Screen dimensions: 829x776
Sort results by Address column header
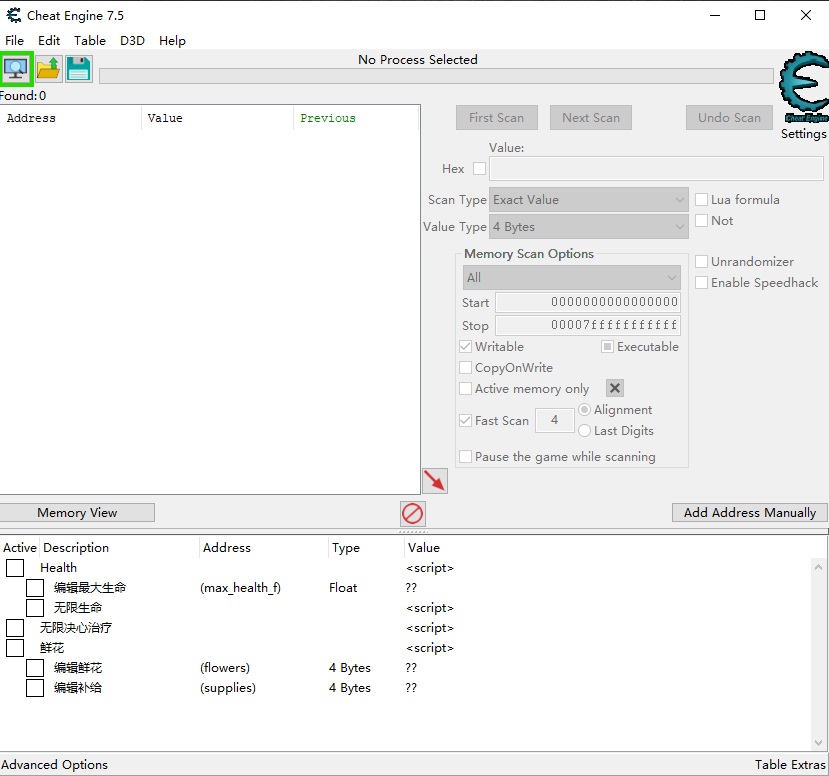tap(71, 118)
